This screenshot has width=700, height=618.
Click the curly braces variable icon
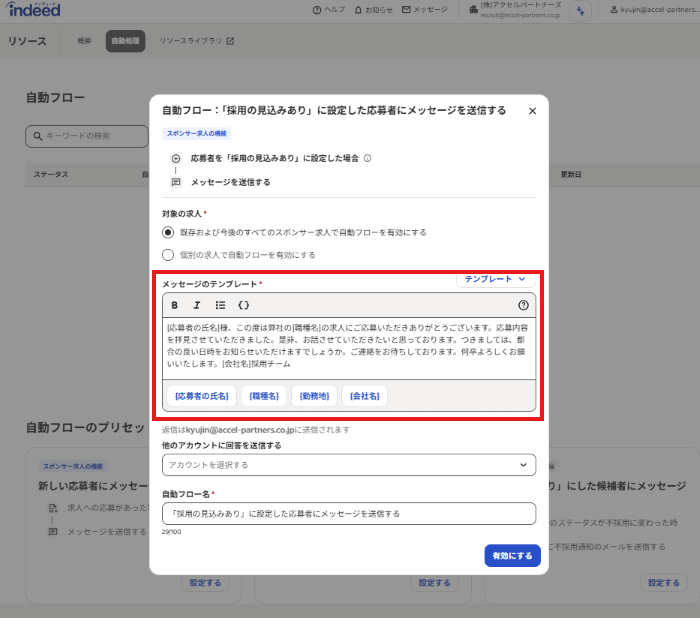click(243, 305)
